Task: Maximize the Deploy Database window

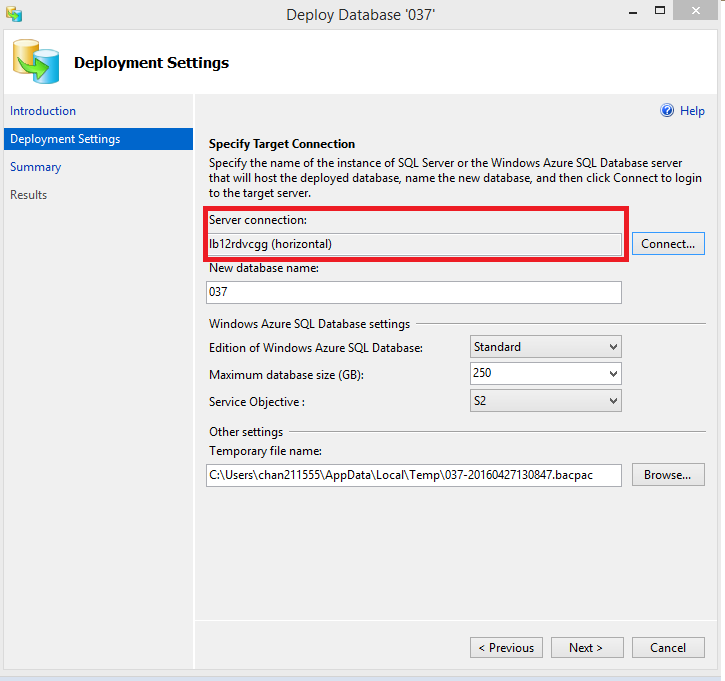Action: pyautogui.click(x=660, y=11)
